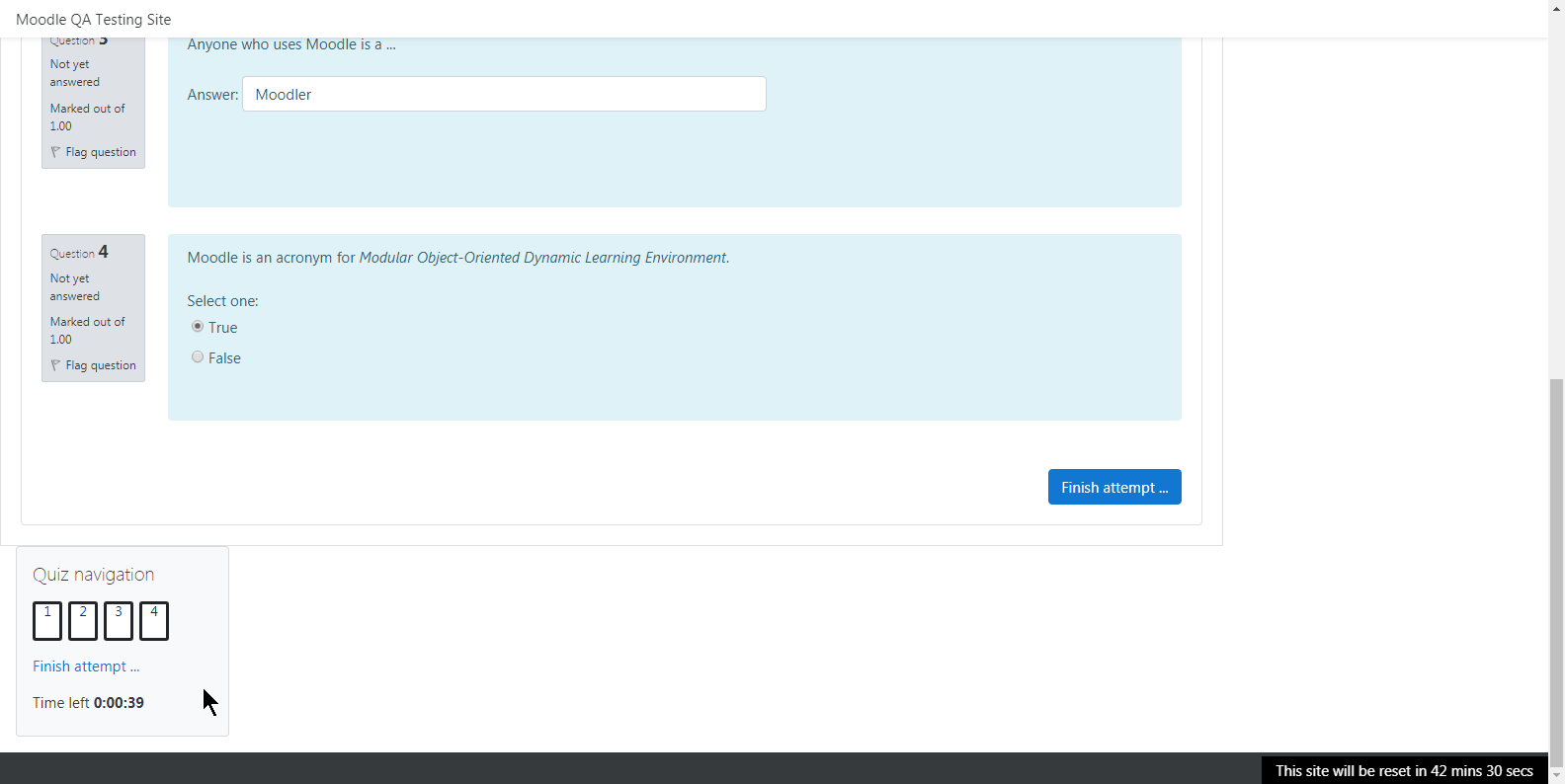This screenshot has height=784, width=1565.
Task: Open Moodle QA Testing Site home link
Action: (94, 20)
